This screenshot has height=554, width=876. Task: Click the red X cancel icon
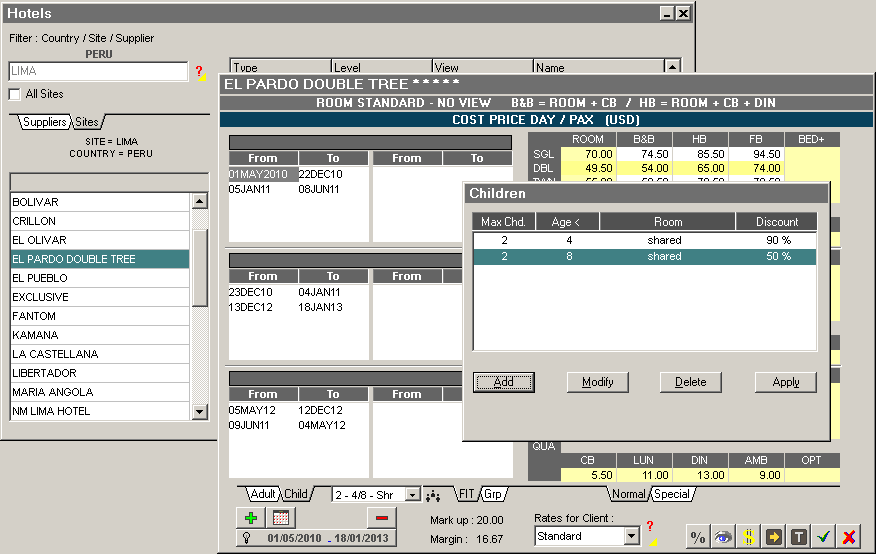click(849, 537)
